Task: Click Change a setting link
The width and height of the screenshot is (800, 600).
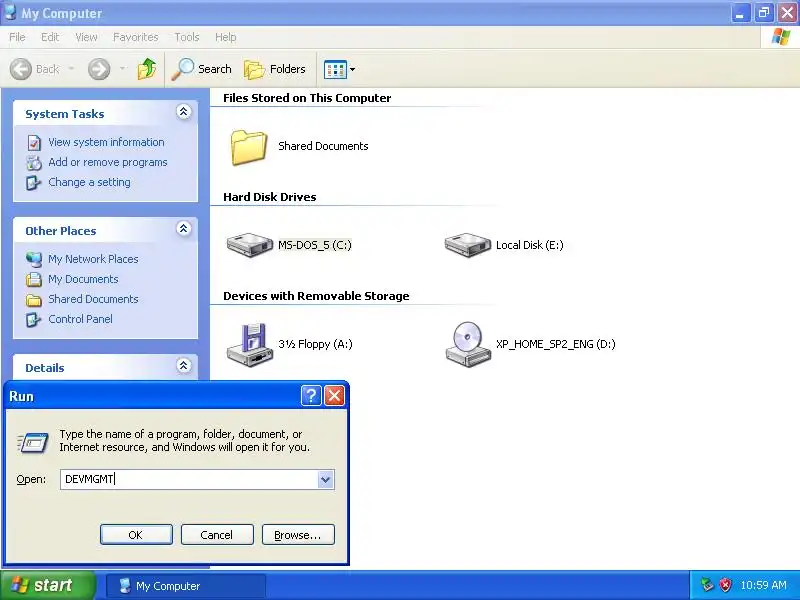Action: click(89, 182)
